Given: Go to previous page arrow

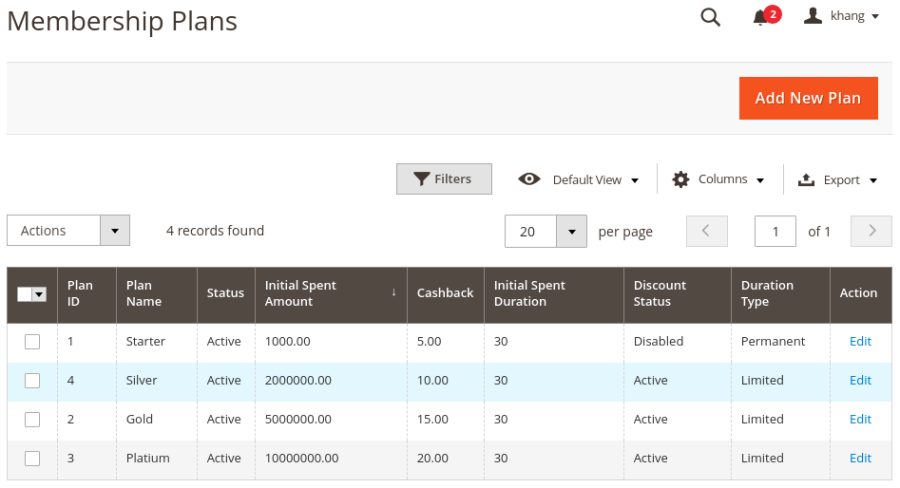Looking at the screenshot, I should (707, 231).
